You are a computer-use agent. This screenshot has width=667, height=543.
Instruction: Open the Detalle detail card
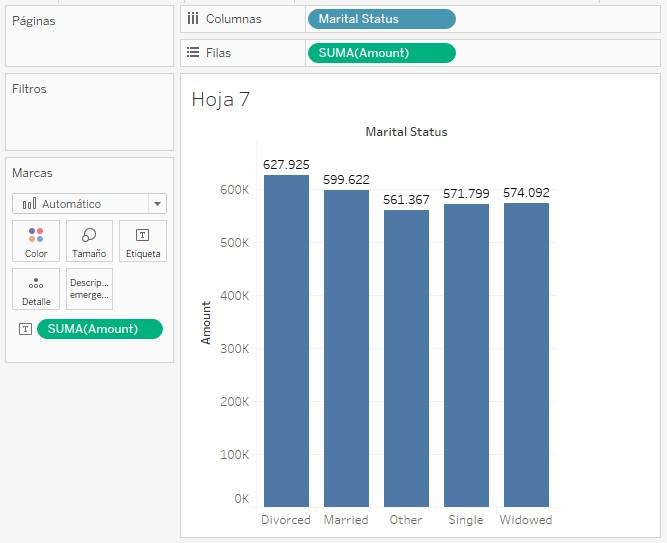click(x=36, y=289)
